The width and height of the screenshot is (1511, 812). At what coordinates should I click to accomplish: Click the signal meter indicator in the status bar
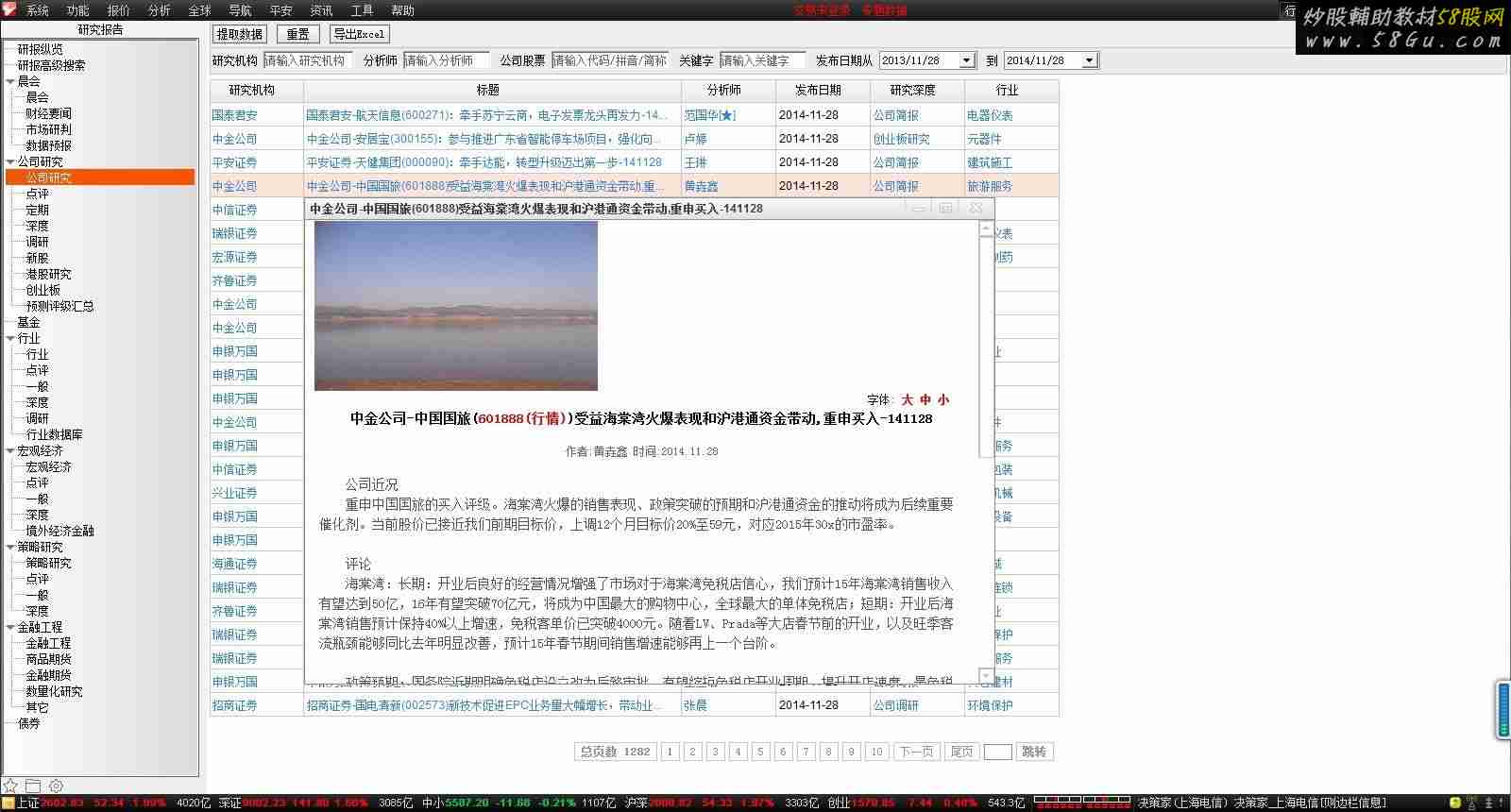click(x=1083, y=804)
